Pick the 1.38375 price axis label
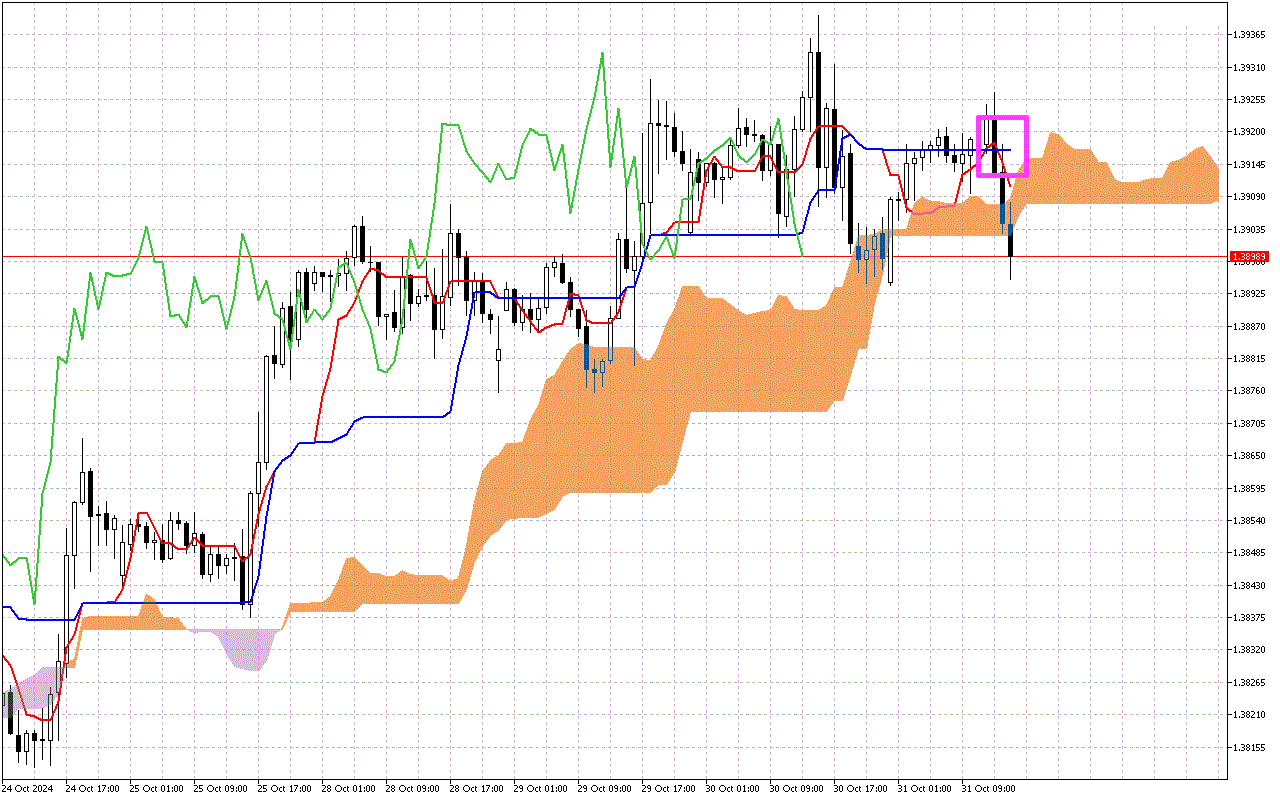1280x800 pixels. click(x=1250, y=618)
